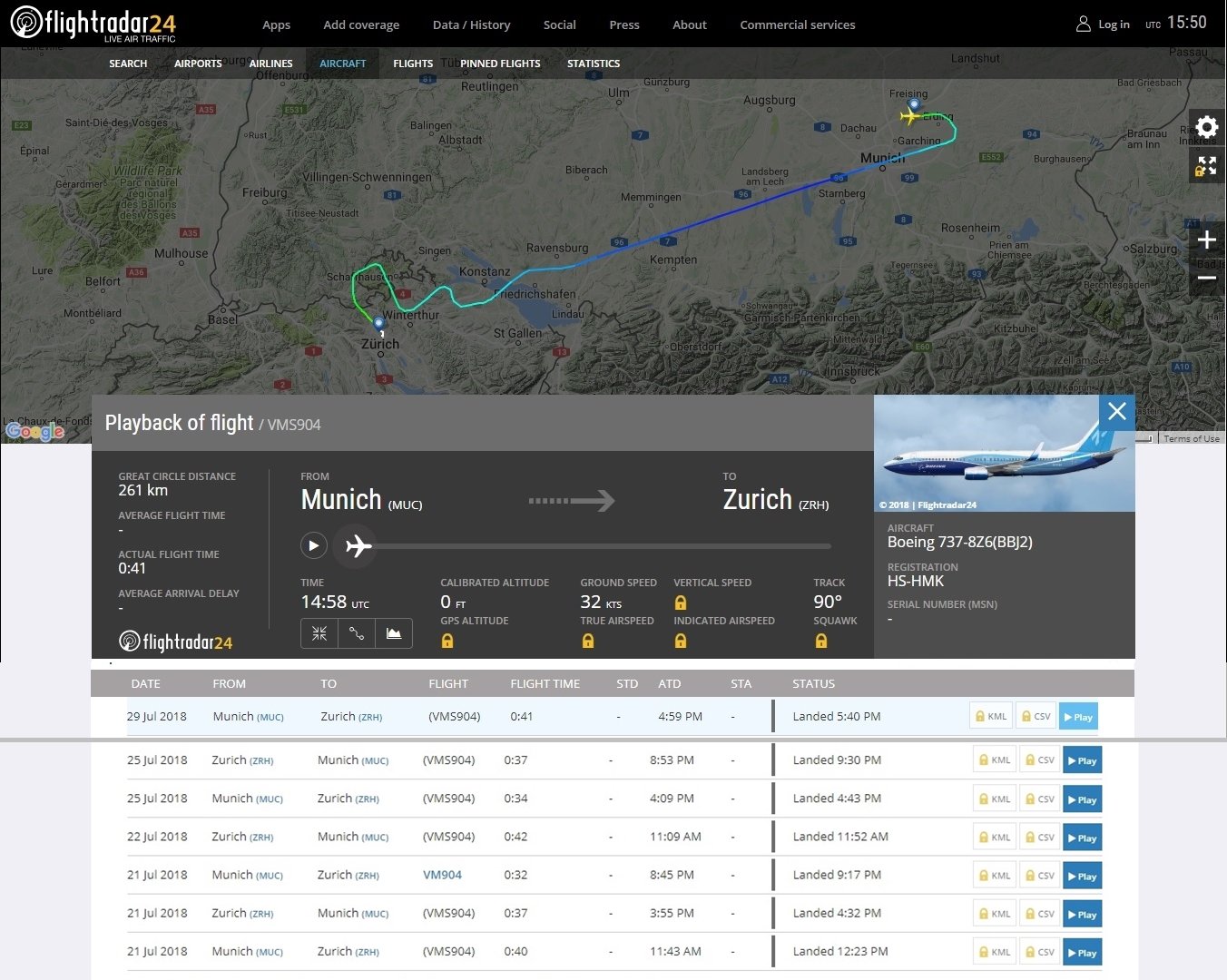This screenshot has height=980, width=1227.
Task: Download KML for 29 Jul 2018 flight
Action: [991, 716]
